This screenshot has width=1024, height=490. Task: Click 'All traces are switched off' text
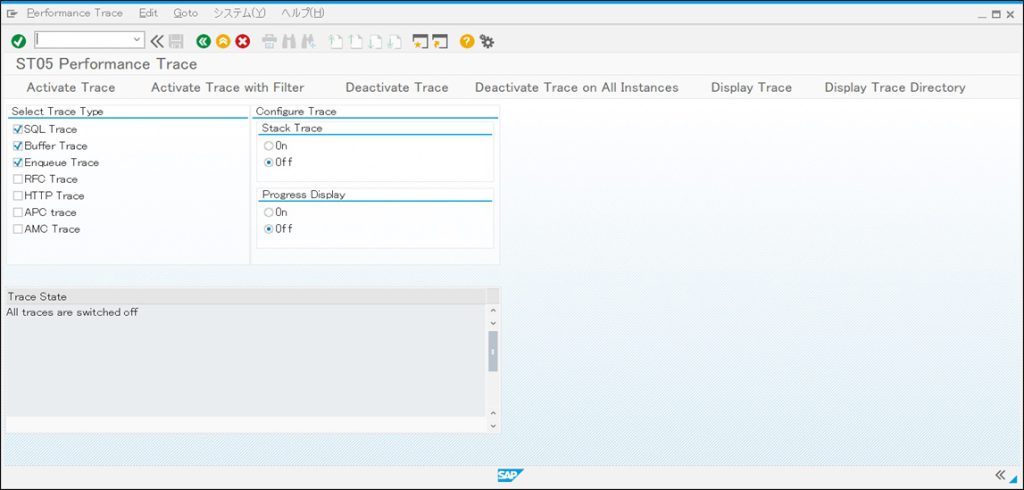[72, 312]
